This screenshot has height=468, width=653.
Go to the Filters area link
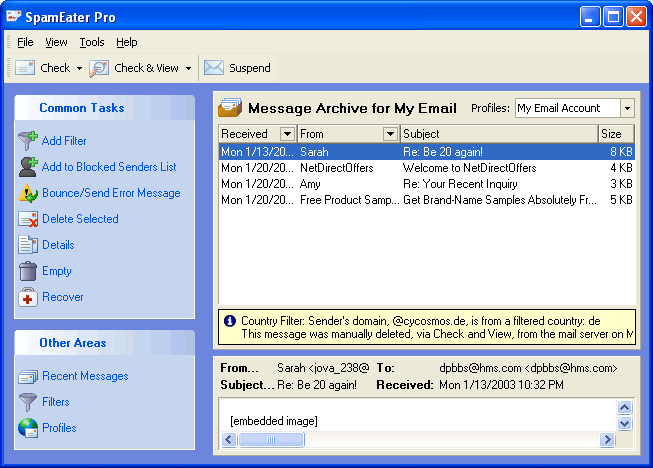[x=56, y=402]
